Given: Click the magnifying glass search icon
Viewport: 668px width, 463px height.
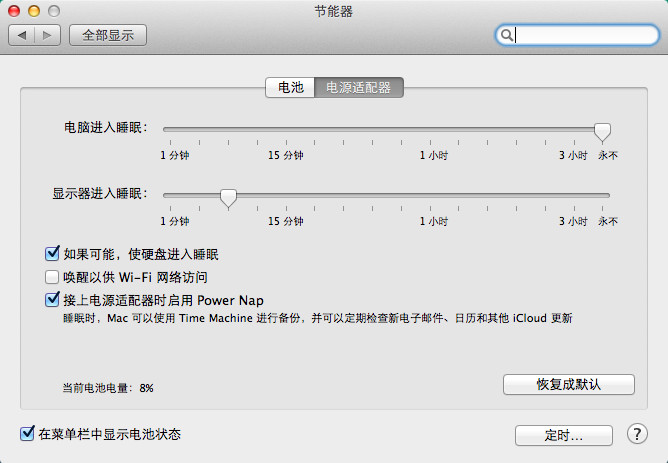Looking at the screenshot, I should 508,35.
